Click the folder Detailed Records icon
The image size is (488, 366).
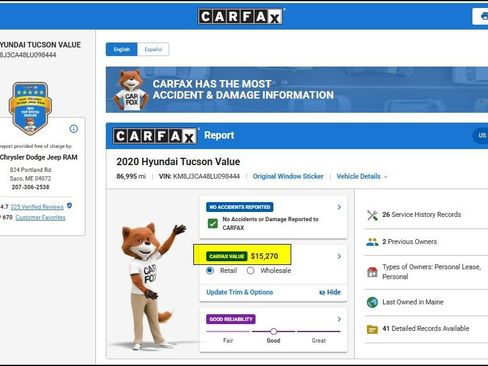point(372,329)
